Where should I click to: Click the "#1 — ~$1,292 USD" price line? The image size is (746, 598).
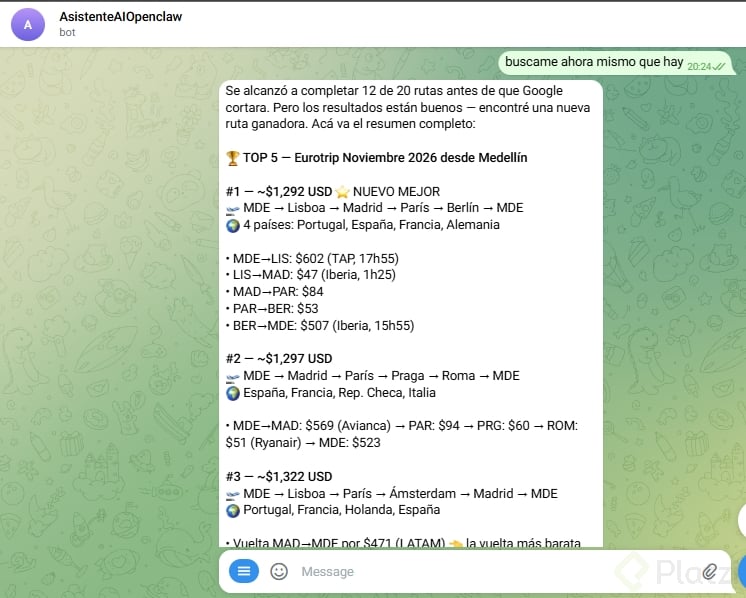279,192
